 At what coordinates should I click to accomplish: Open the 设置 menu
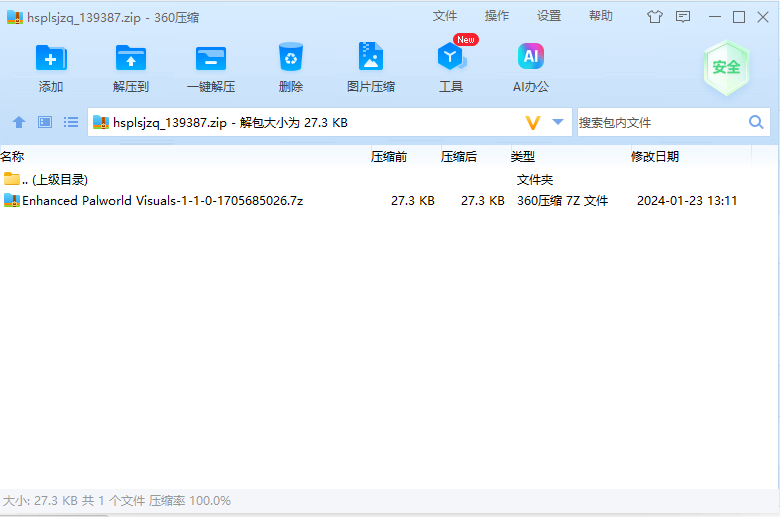click(549, 16)
